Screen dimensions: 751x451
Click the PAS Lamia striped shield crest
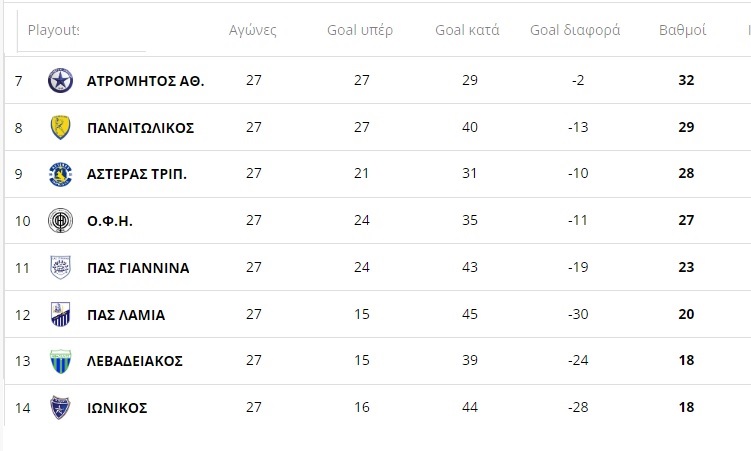click(60, 315)
